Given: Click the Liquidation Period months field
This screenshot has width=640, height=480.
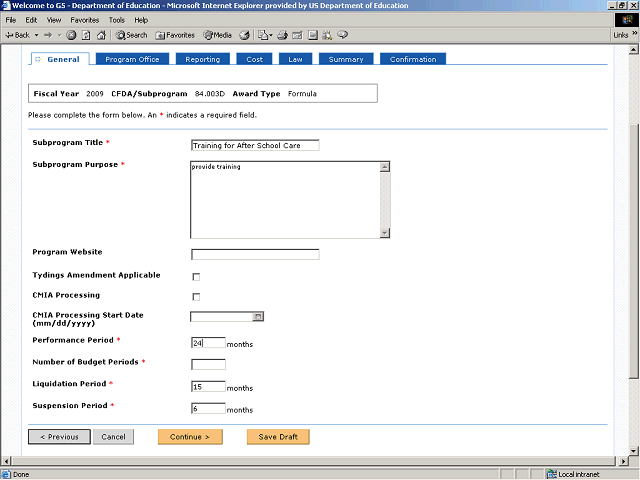Looking at the screenshot, I should pyautogui.click(x=208, y=386).
